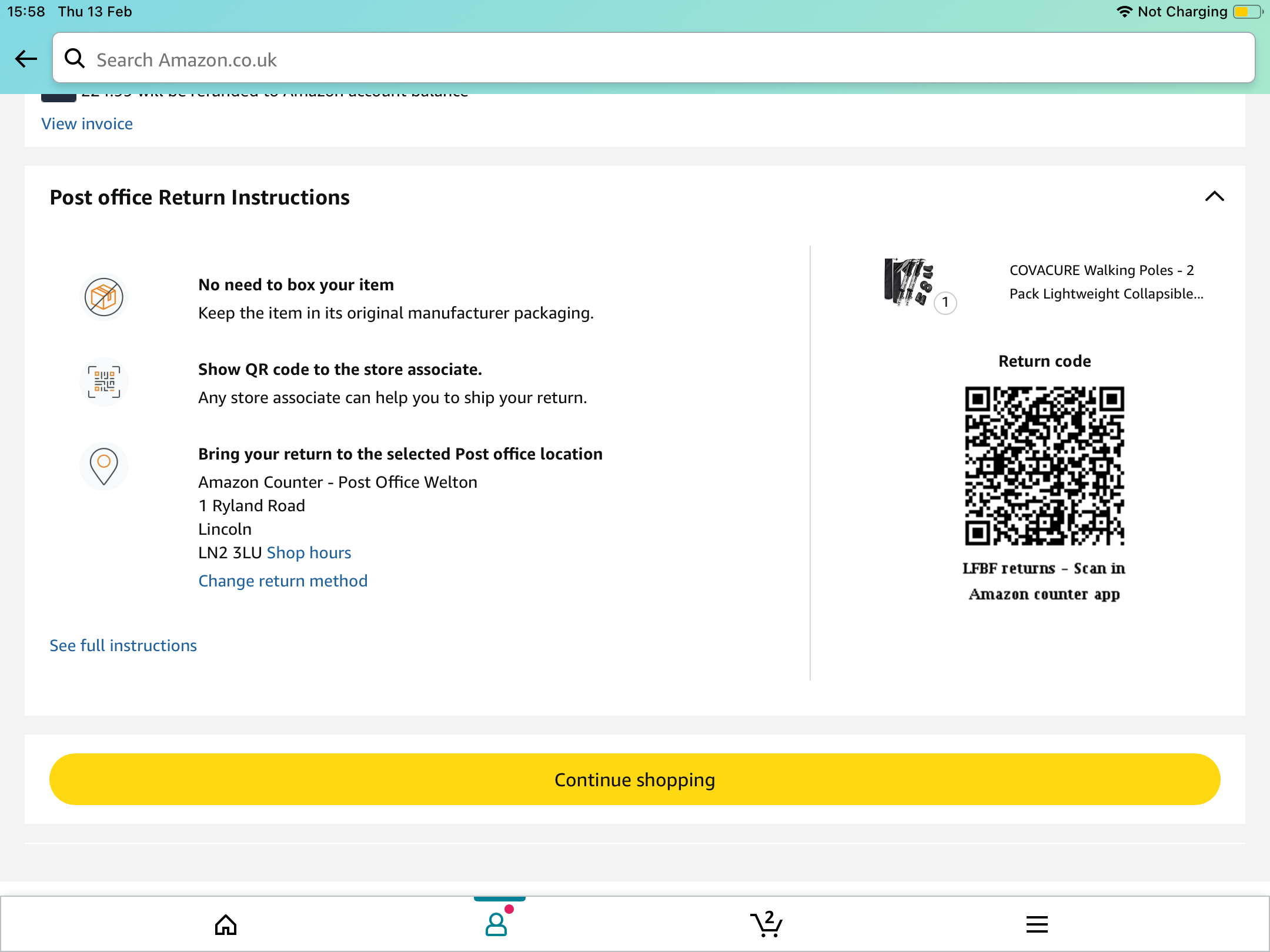
Task: Tap the 'Not Charging' status text
Action: click(1182, 12)
